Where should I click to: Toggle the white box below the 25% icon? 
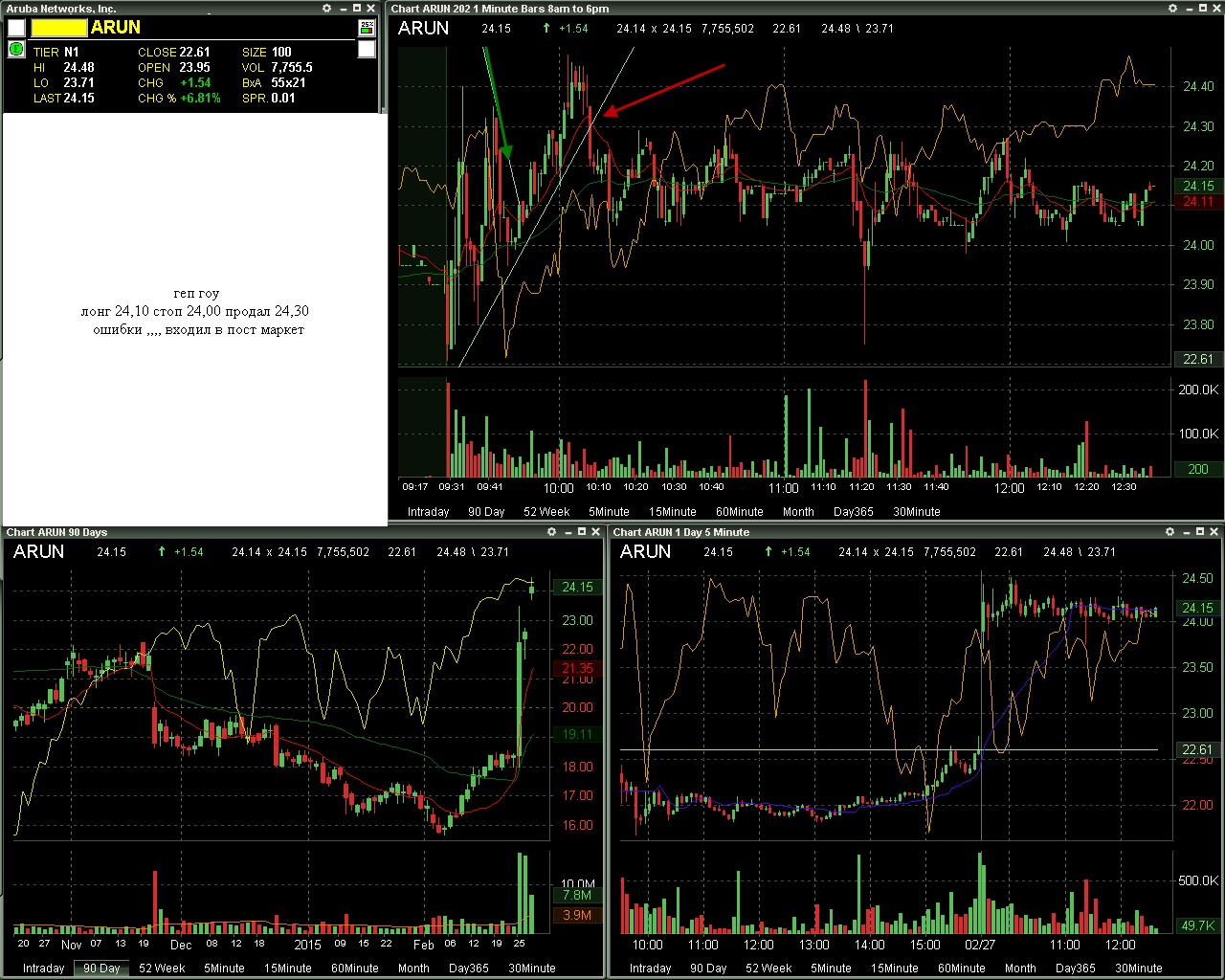(x=367, y=49)
